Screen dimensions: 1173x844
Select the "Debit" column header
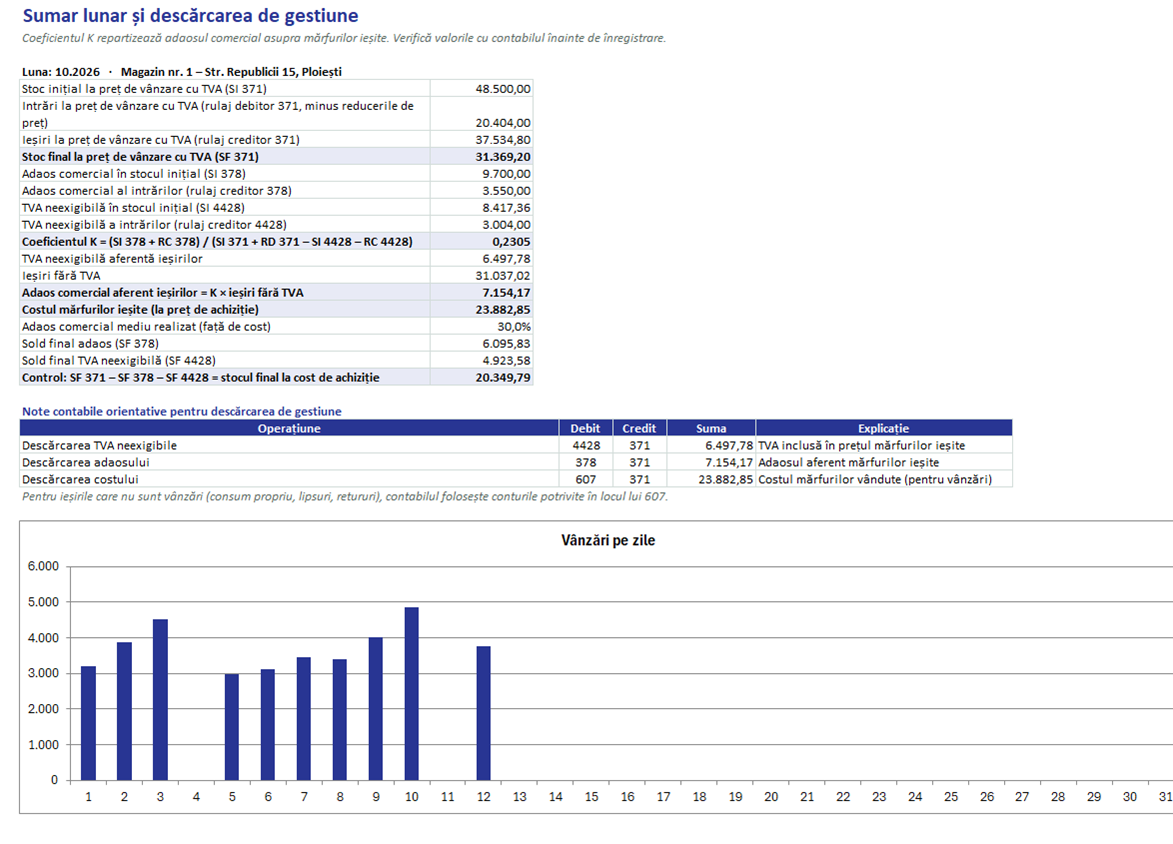coord(585,428)
